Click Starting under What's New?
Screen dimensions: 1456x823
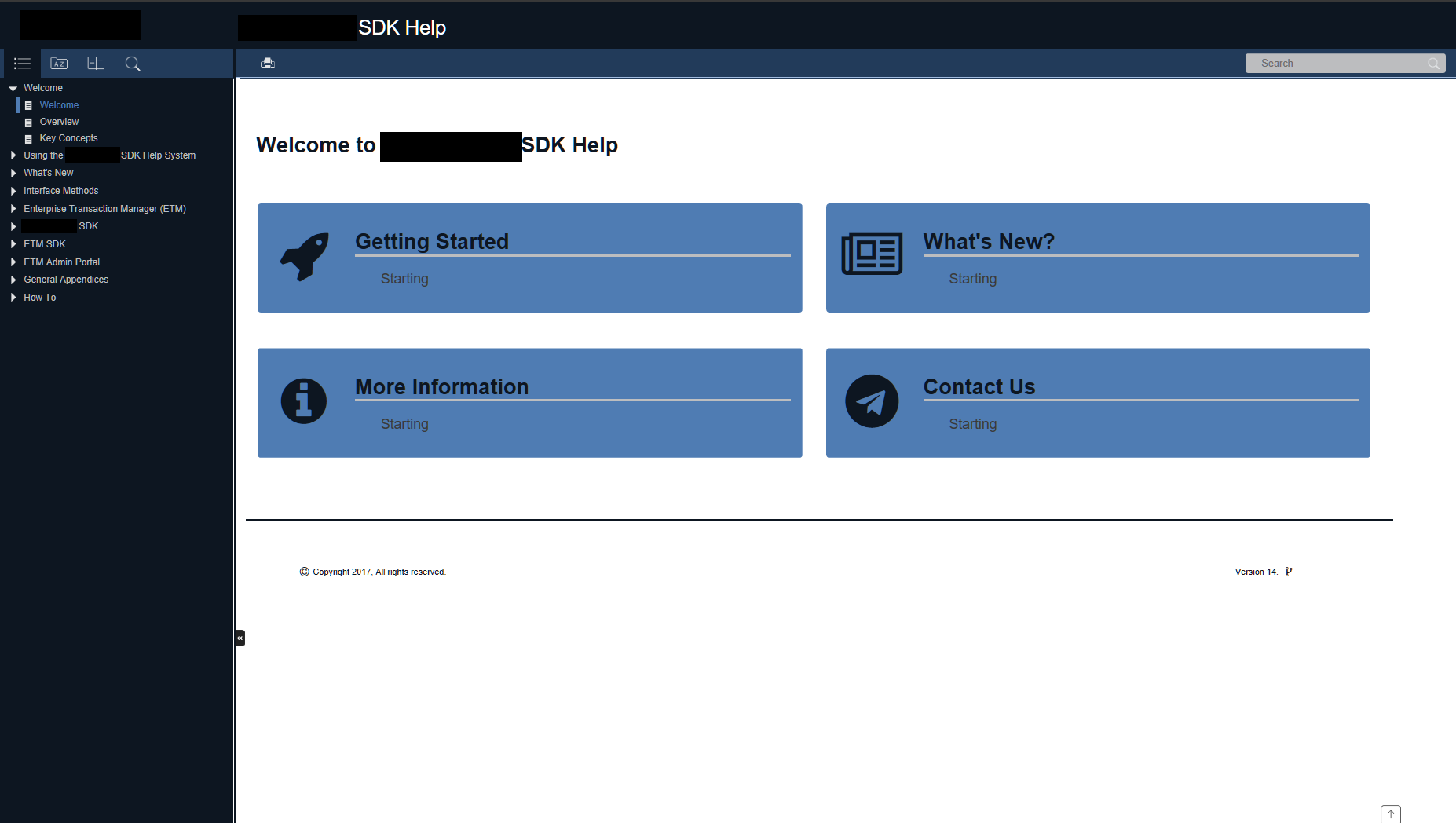tap(972, 279)
